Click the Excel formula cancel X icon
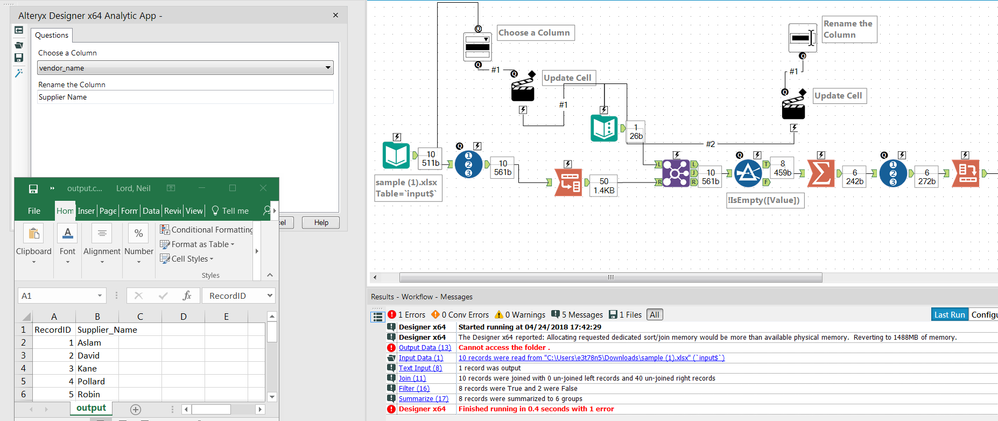Viewport: 998px width, 421px height. tap(139, 296)
